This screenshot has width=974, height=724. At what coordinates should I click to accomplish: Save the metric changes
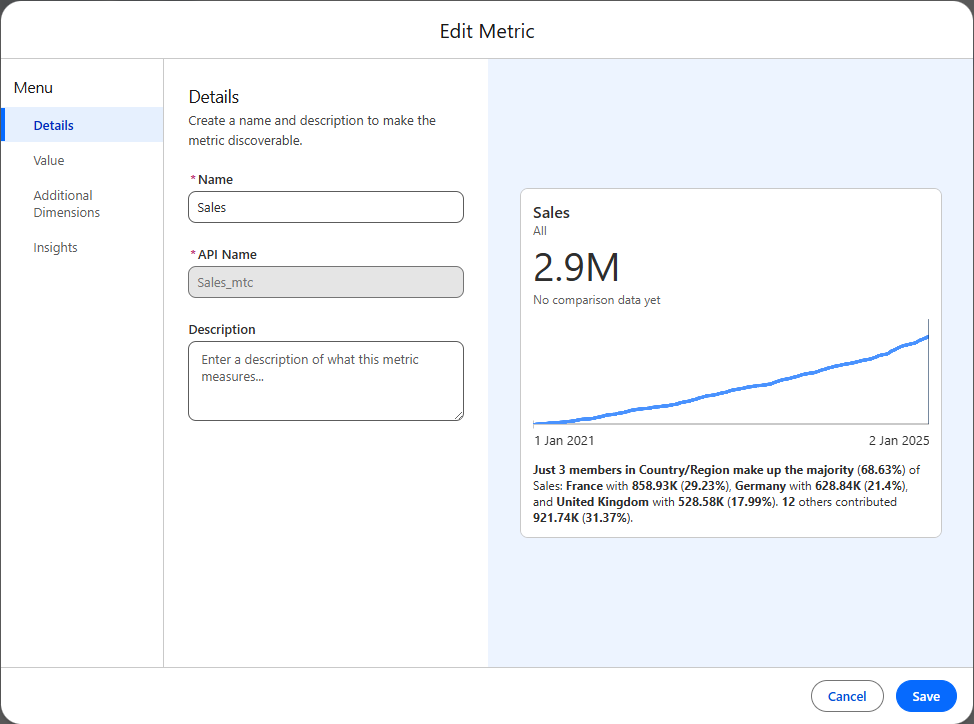[x=926, y=696]
